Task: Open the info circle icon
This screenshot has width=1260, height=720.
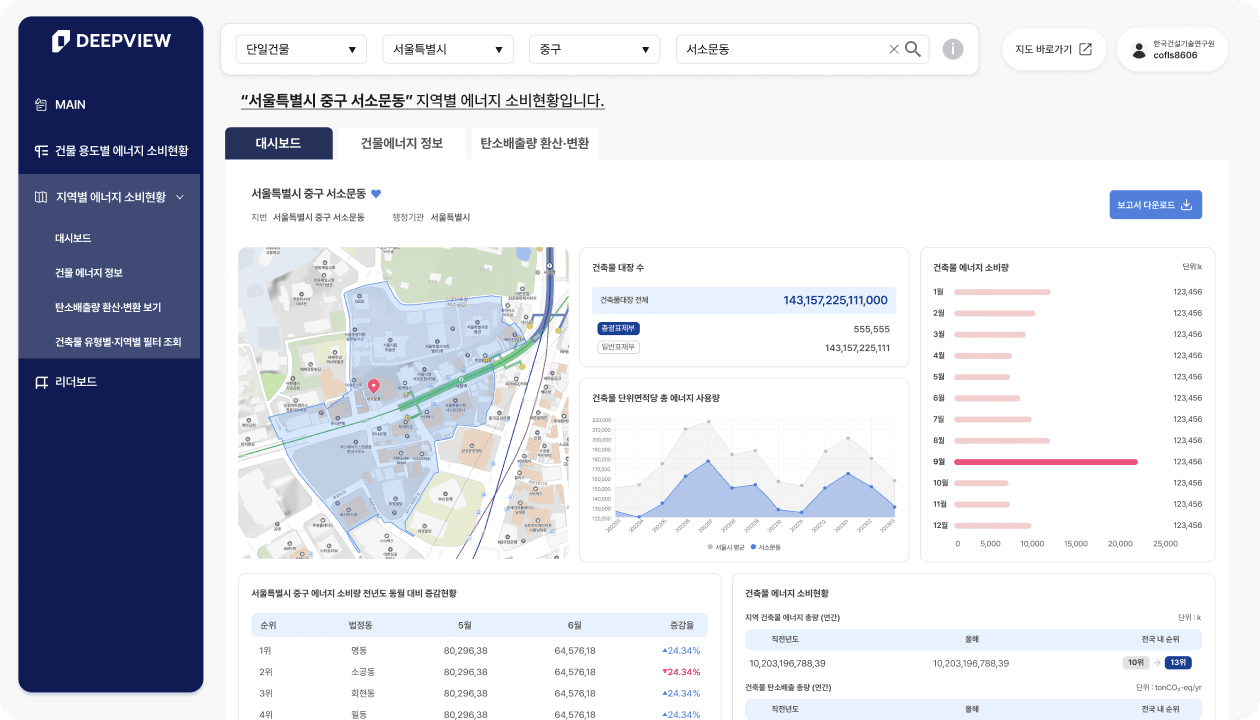Action: click(x=953, y=49)
